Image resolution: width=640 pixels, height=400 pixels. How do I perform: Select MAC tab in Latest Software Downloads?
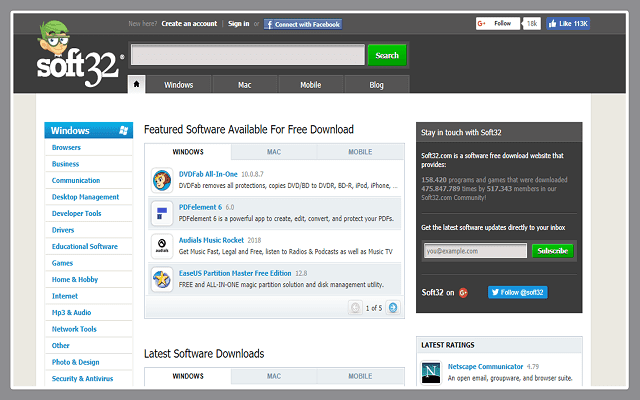point(274,376)
